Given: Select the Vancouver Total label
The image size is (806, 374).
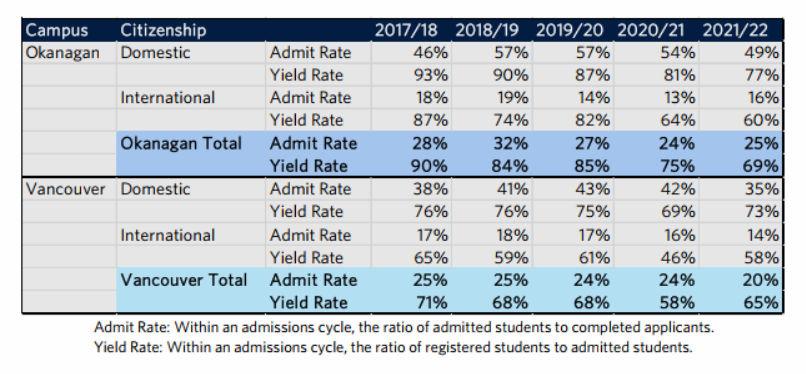Looking at the screenshot, I should pos(184,280).
